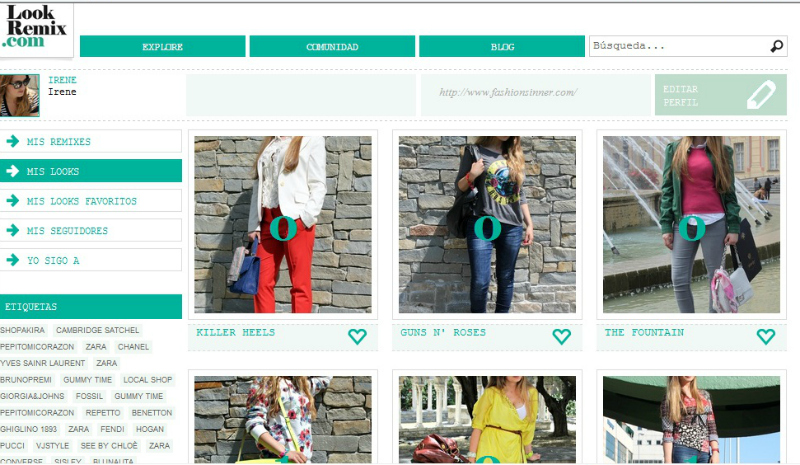The width and height of the screenshot is (800, 465).
Task: Click the HOGAN tag
Action: [x=150, y=429]
